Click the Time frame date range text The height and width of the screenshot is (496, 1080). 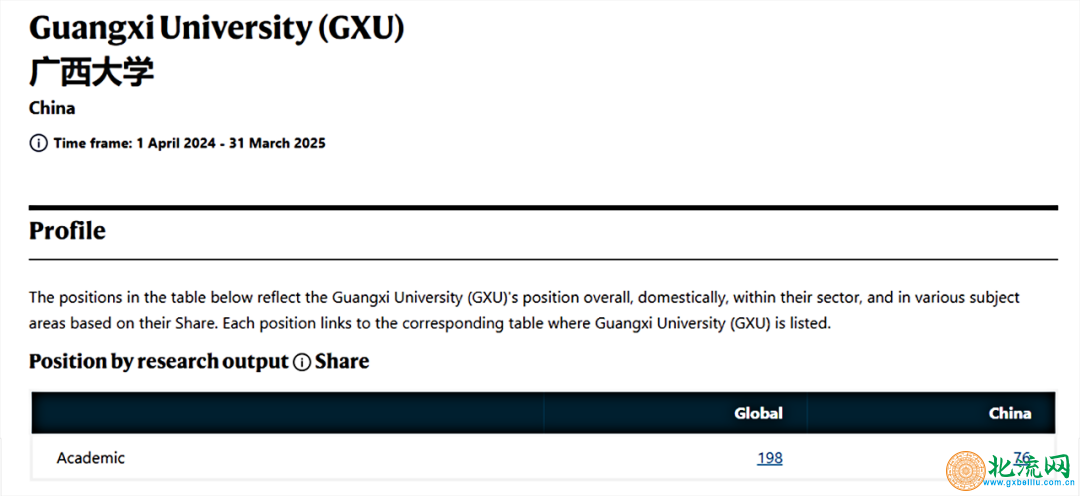189,143
